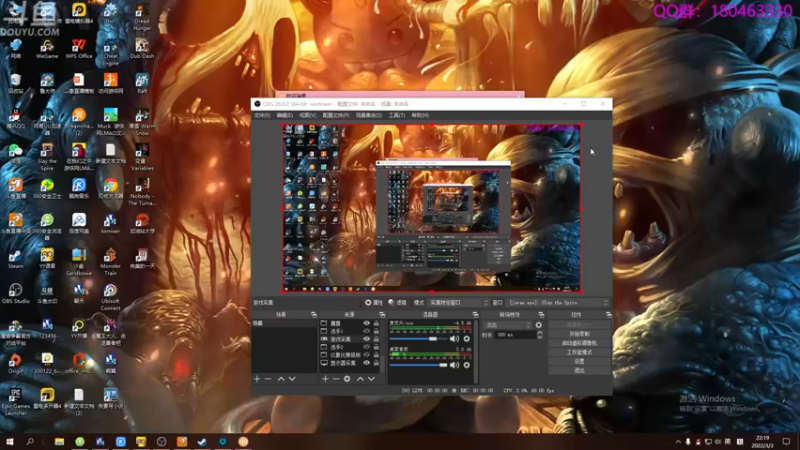
Task: Open the 视图(V) menu in OBS
Action: 308,115
